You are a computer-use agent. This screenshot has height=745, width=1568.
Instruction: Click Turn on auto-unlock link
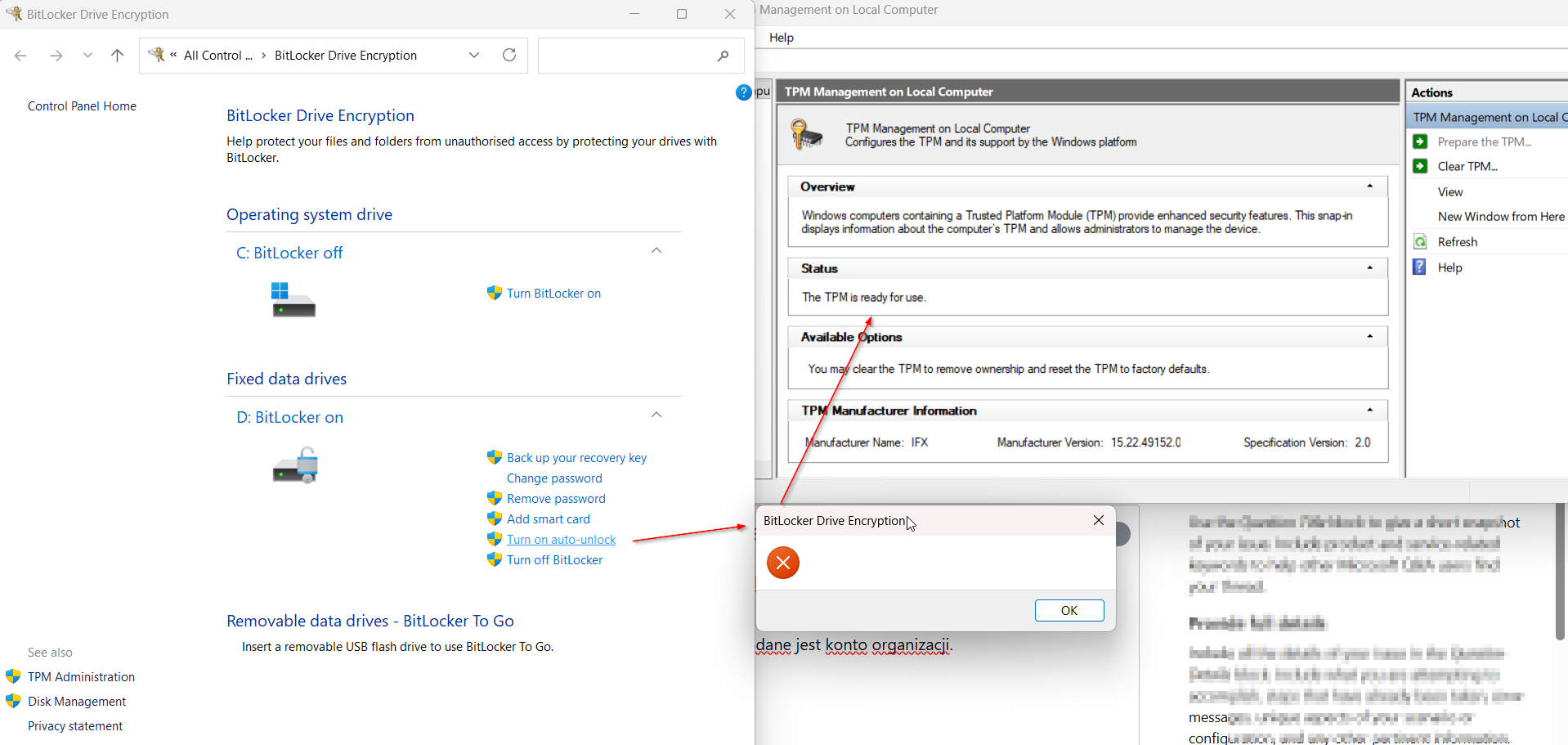[x=561, y=540]
